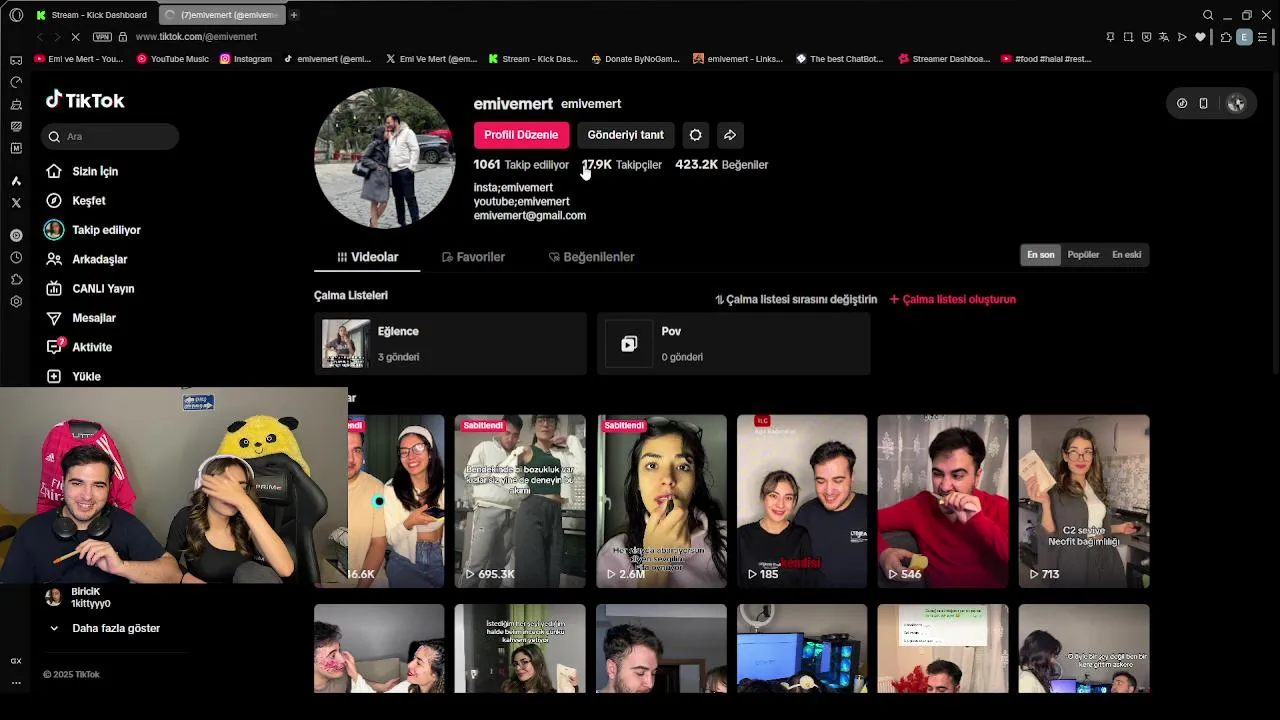Open Mesajlar inbox

(x=80, y=318)
